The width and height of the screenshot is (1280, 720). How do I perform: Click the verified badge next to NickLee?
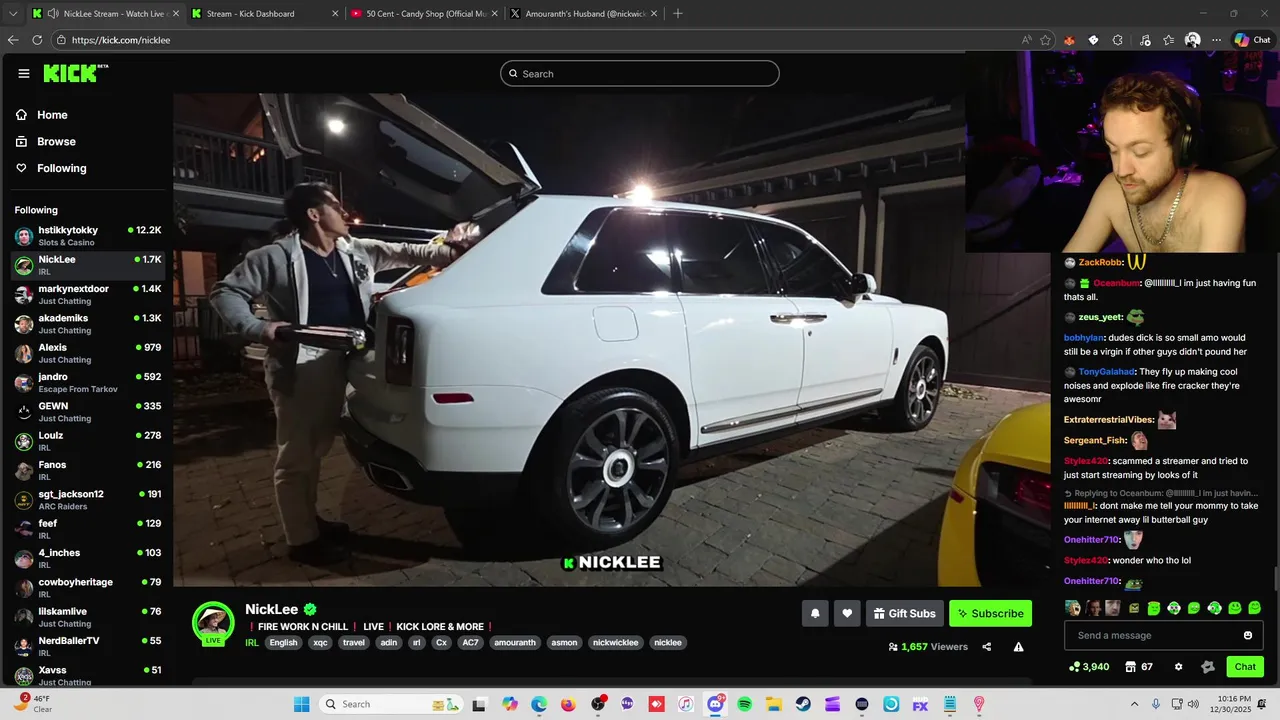click(x=310, y=610)
